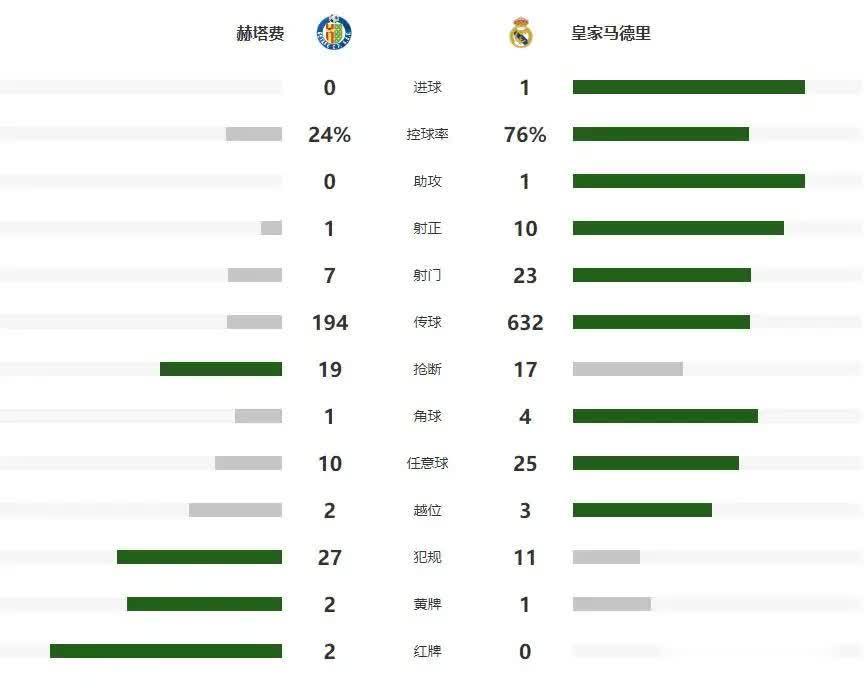Select the 传球 stat label
The height and width of the screenshot is (693, 864).
click(x=427, y=322)
